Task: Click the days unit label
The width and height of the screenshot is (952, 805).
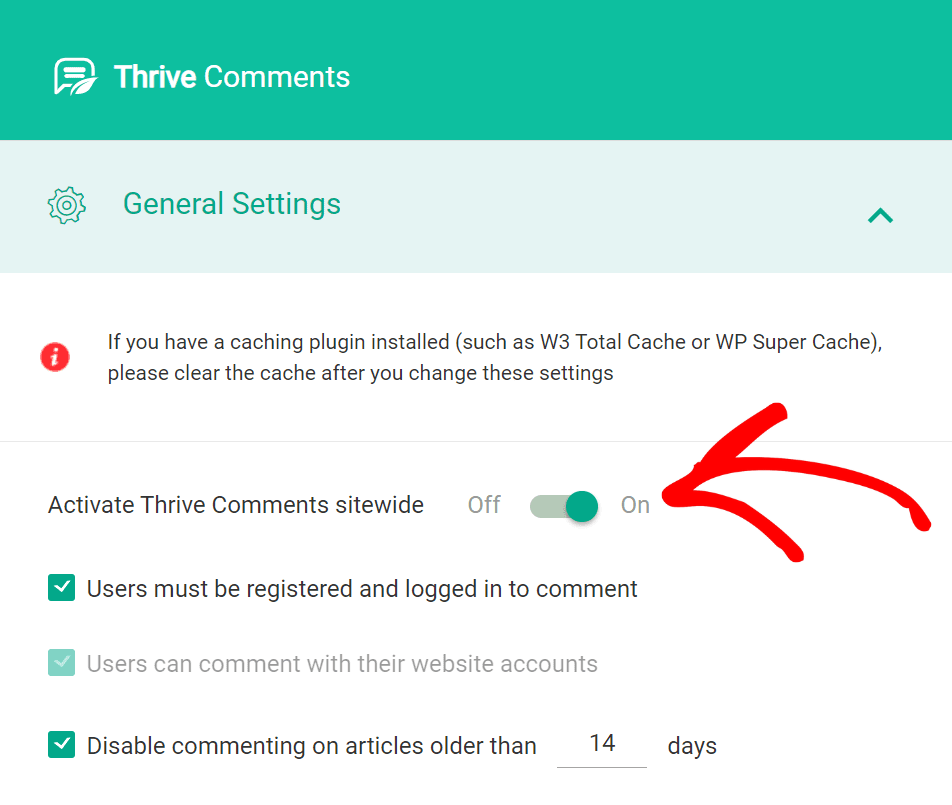Action: [x=692, y=746]
